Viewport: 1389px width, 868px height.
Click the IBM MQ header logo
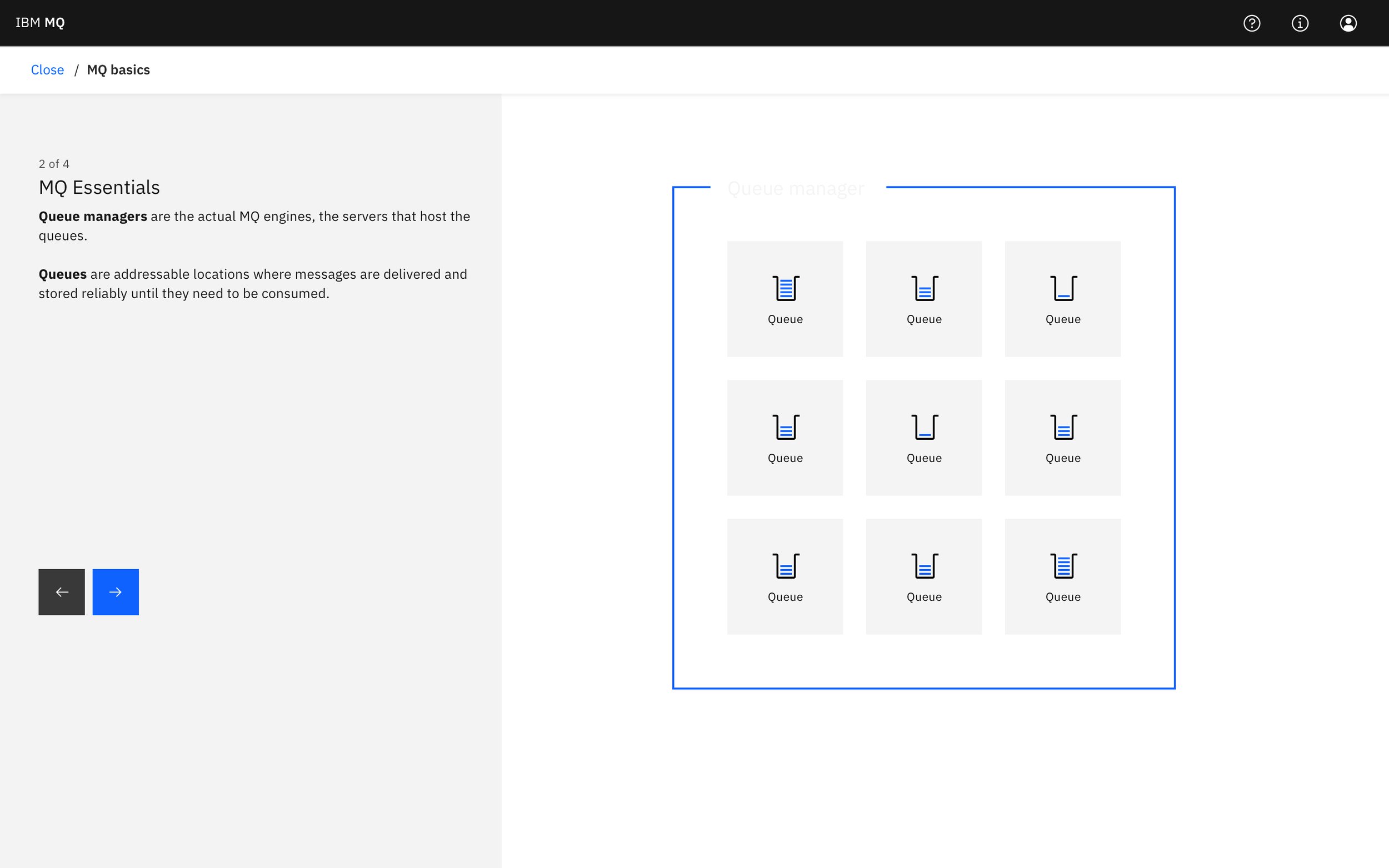(39, 23)
